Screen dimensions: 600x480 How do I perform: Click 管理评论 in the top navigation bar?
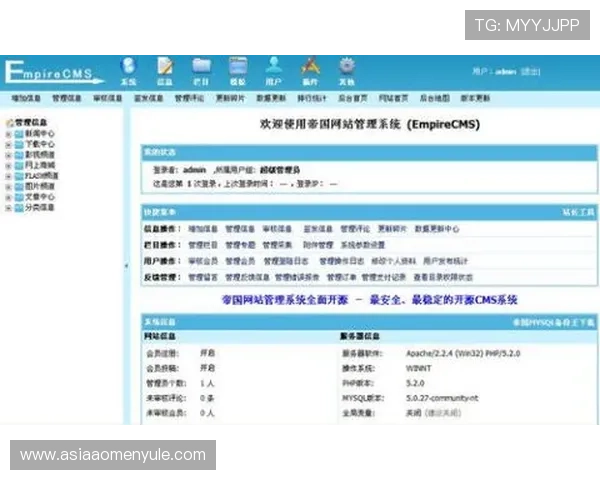point(189,98)
